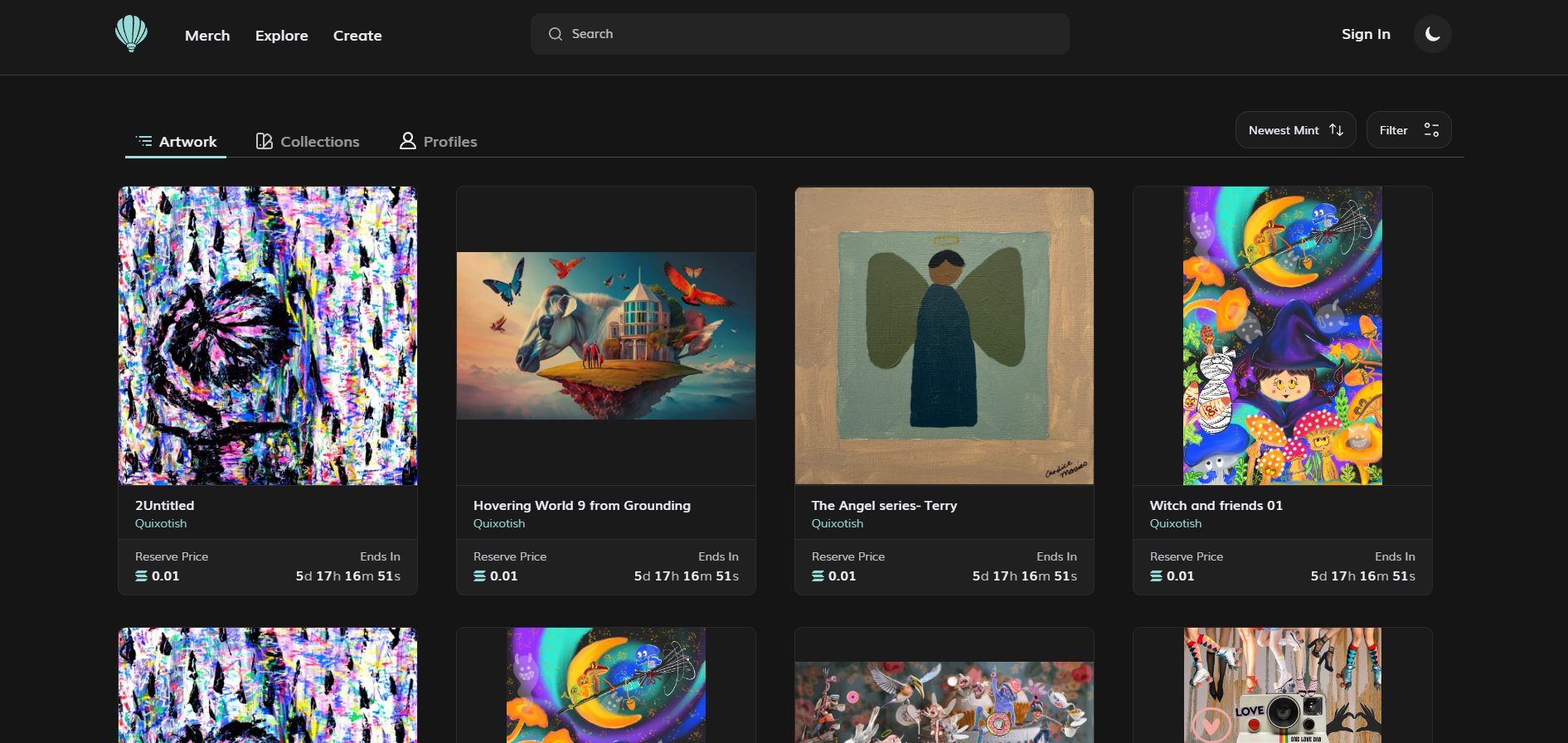
Task: Open second-row LOVE camera artwork thumbnail
Action: pos(1283,685)
